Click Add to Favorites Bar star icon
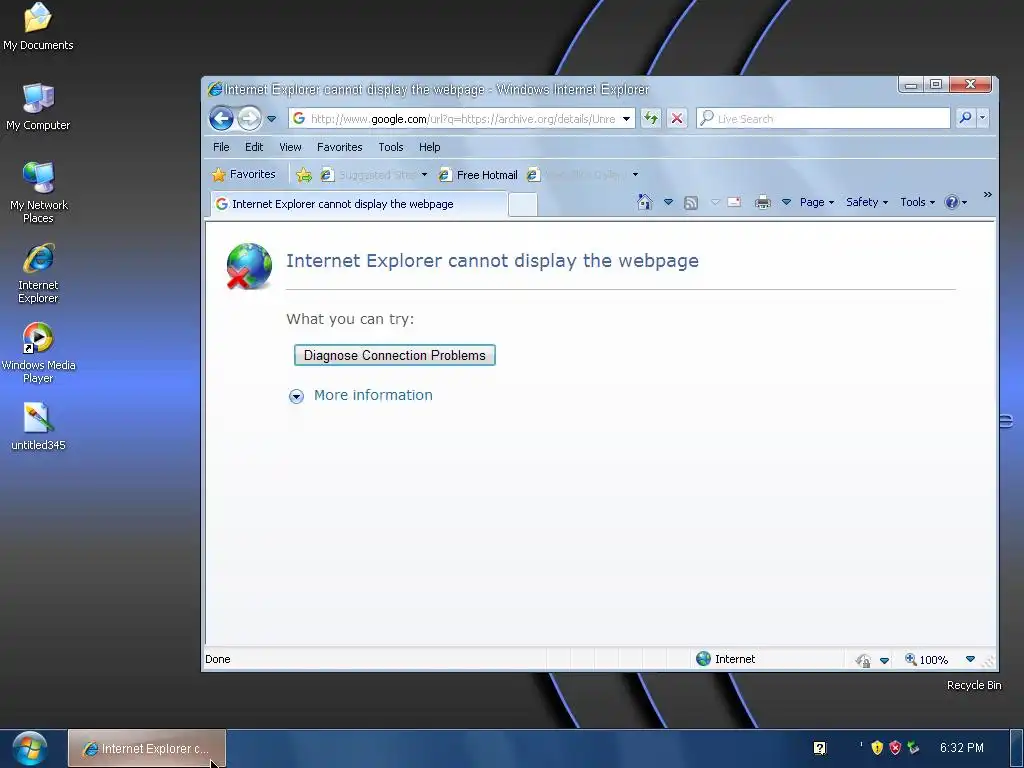 point(304,174)
